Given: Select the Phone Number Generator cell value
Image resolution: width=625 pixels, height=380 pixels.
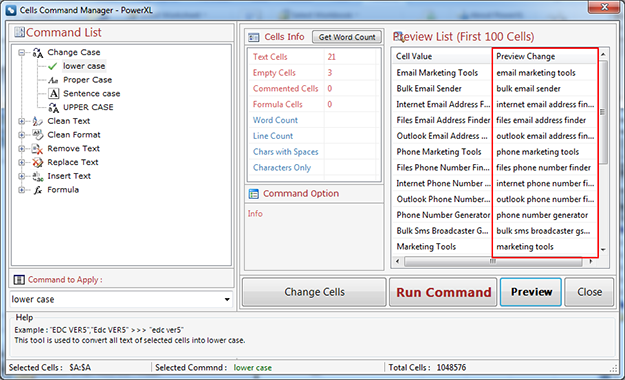Looking at the screenshot, I should pos(443,215).
